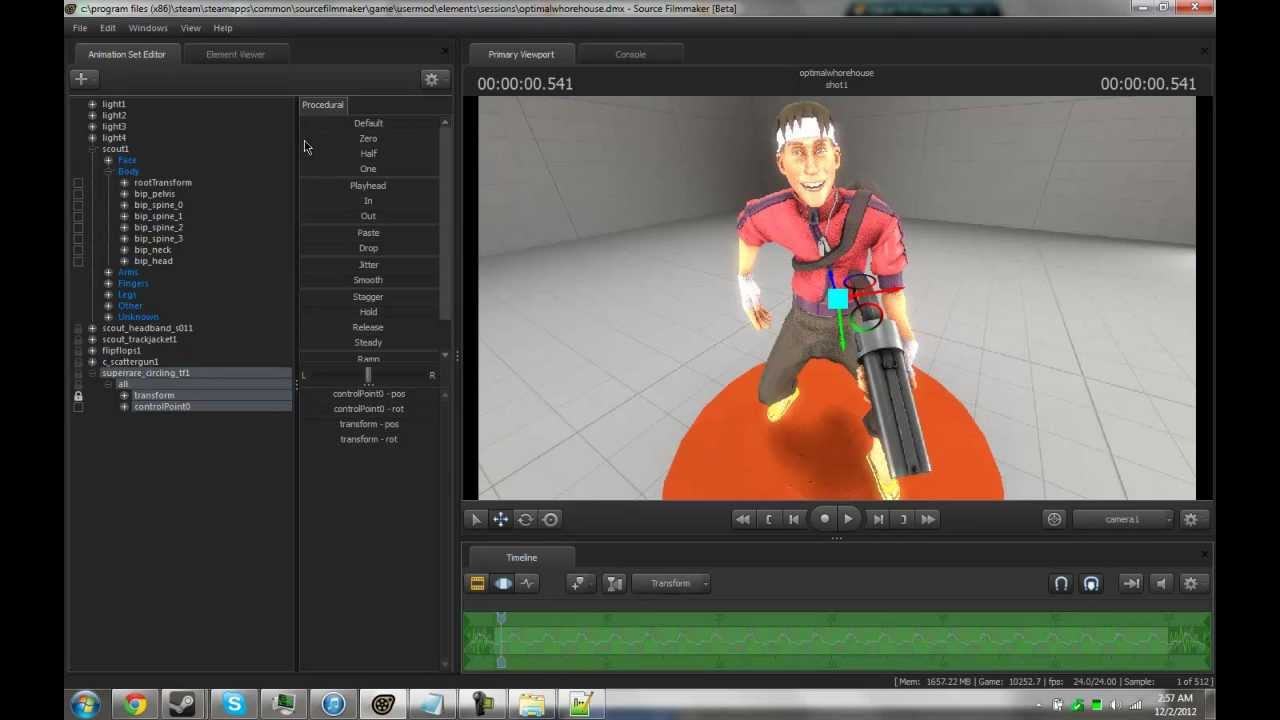Activate the viewport move manipulator tool
The image size is (1280, 720).
500,519
